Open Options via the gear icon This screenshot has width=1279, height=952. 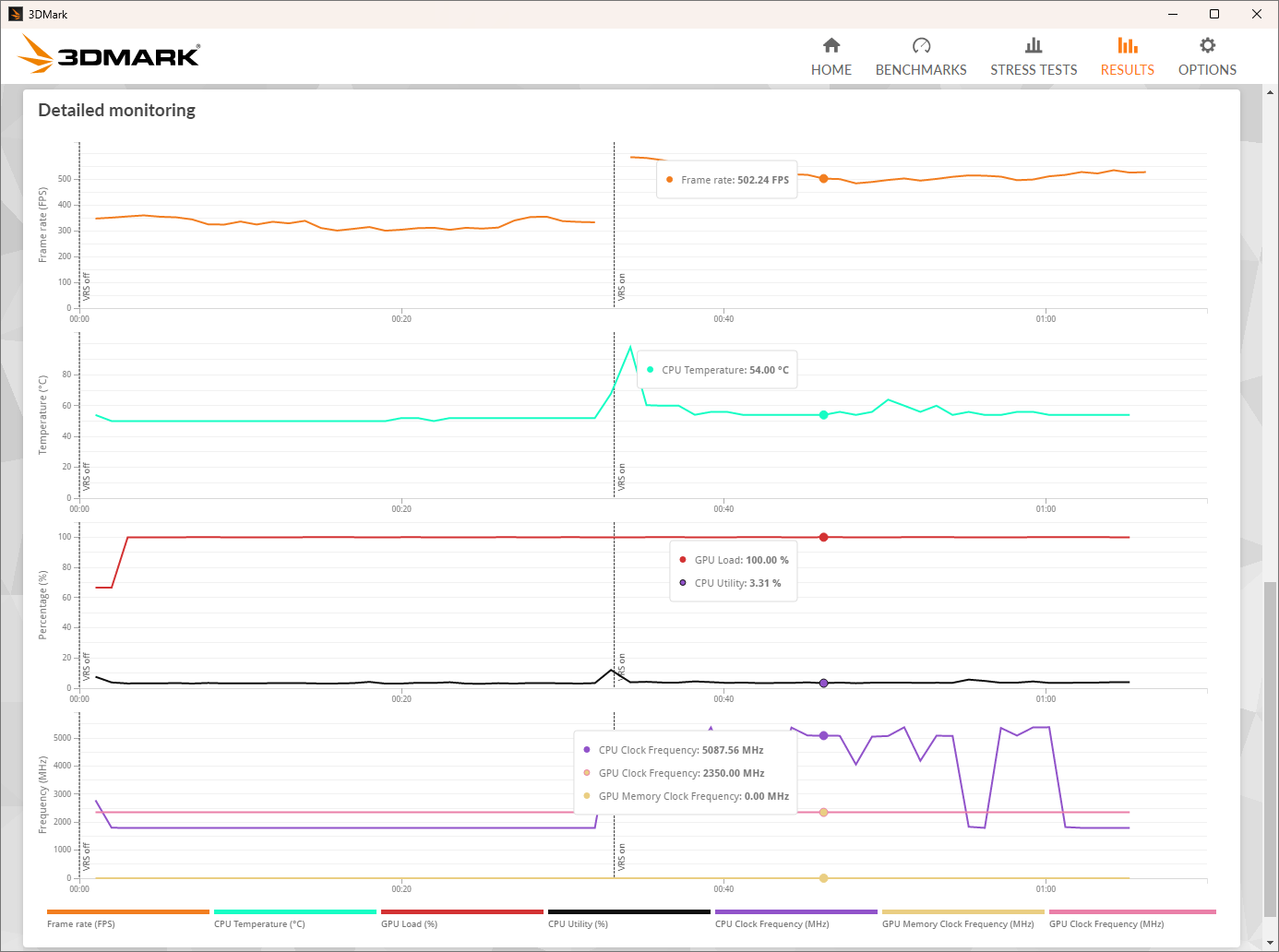(x=1207, y=45)
